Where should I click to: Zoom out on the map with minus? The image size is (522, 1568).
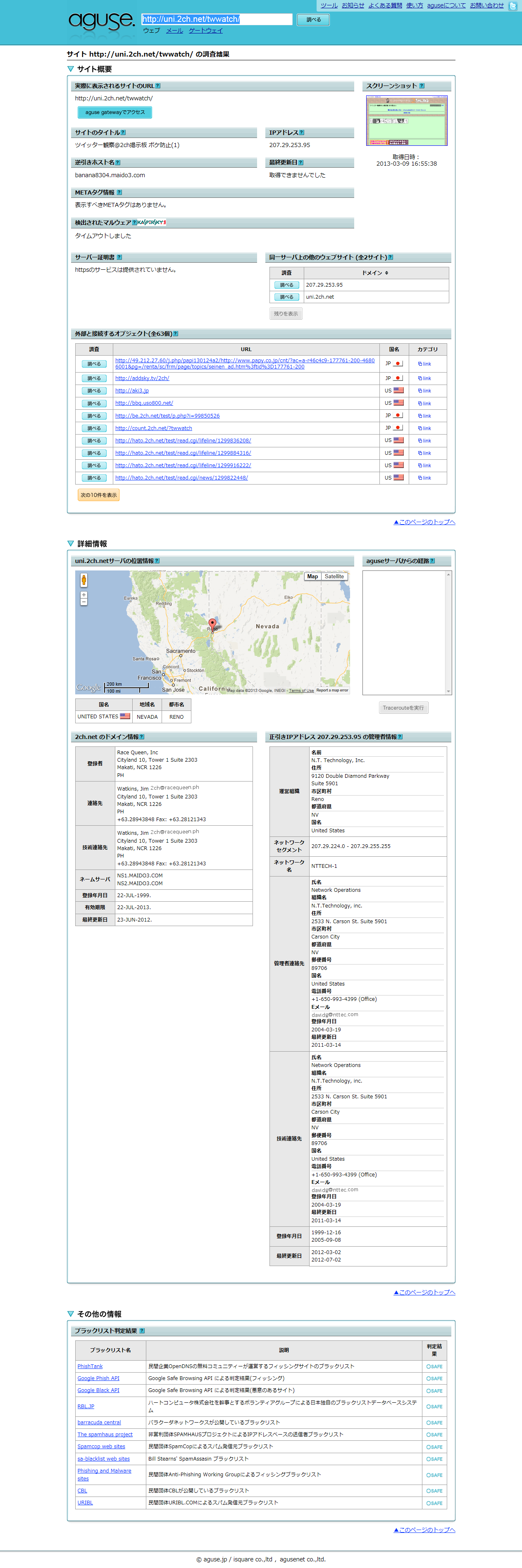tap(84, 603)
